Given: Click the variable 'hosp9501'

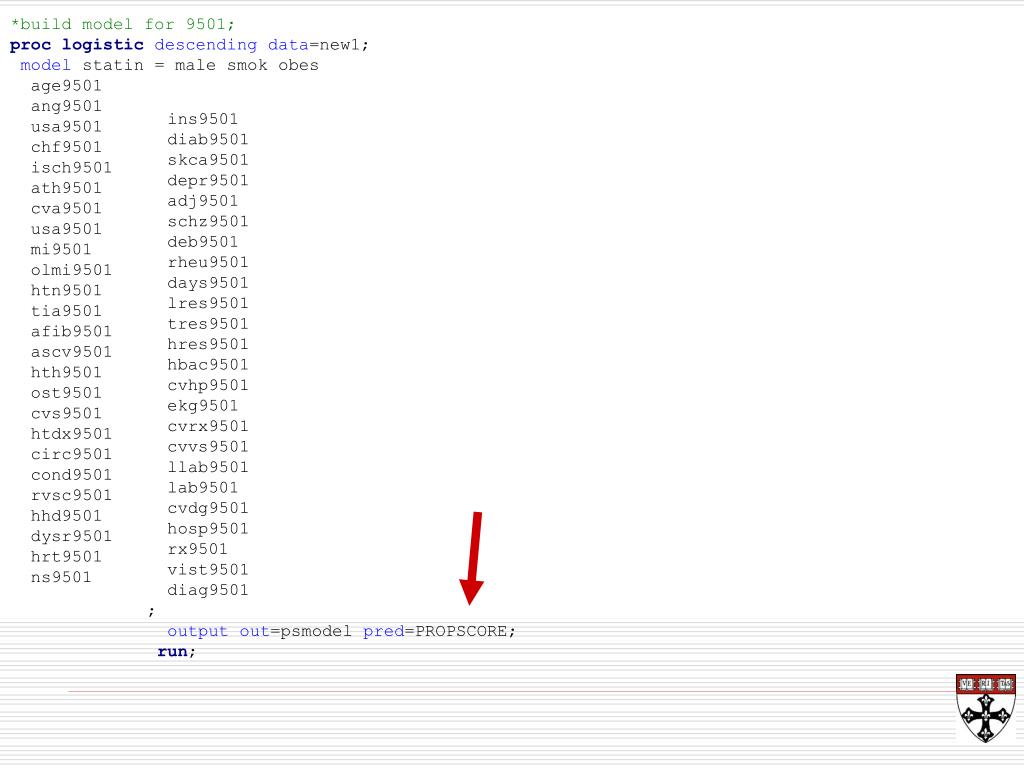Looking at the screenshot, I should [208, 528].
